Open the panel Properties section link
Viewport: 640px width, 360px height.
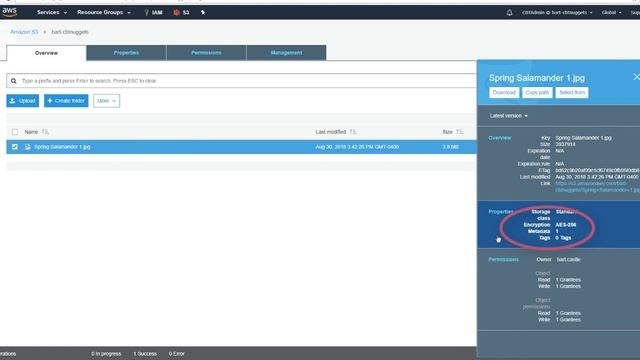(501, 212)
